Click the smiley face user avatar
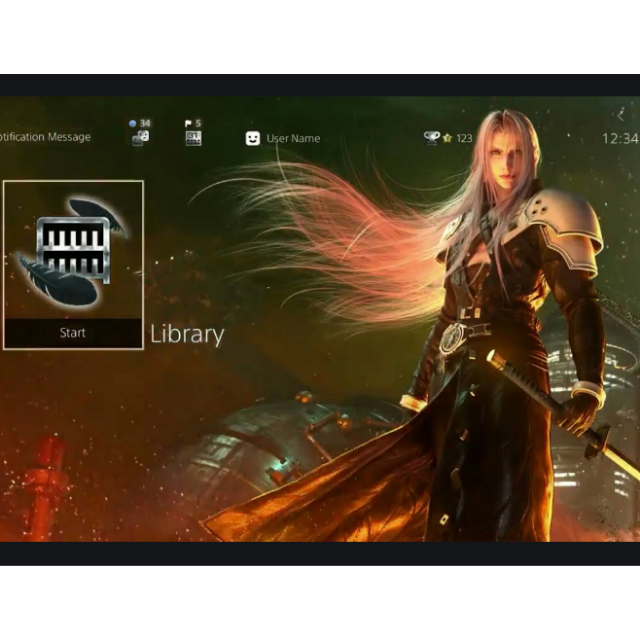 [x=253, y=138]
